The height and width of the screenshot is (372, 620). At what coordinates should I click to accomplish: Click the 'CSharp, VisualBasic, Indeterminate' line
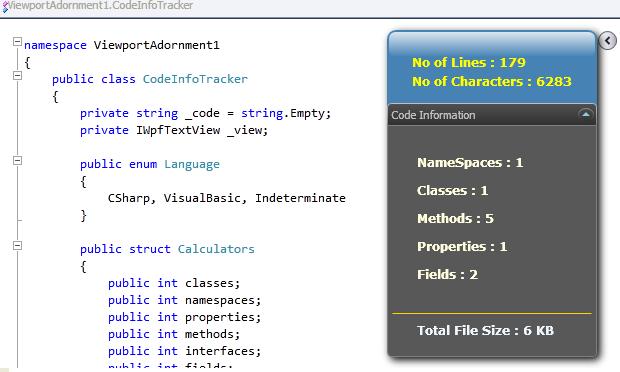[x=227, y=198]
